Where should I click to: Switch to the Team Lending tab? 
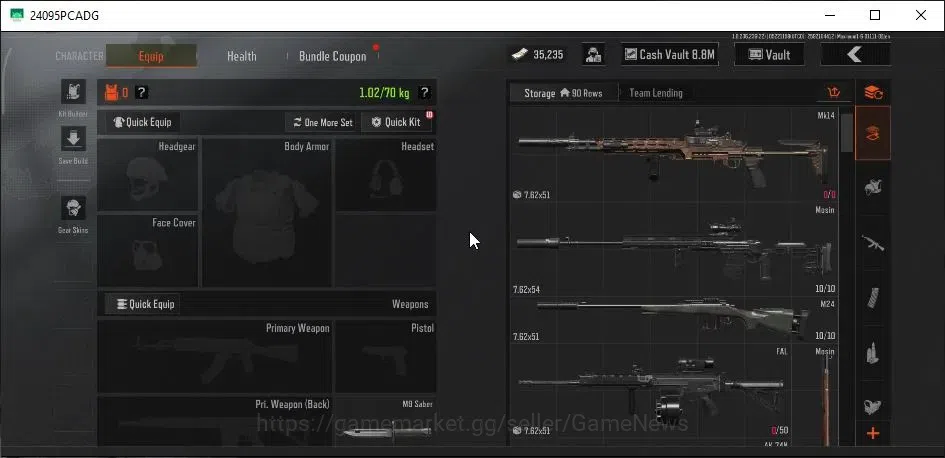coord(656,93)
